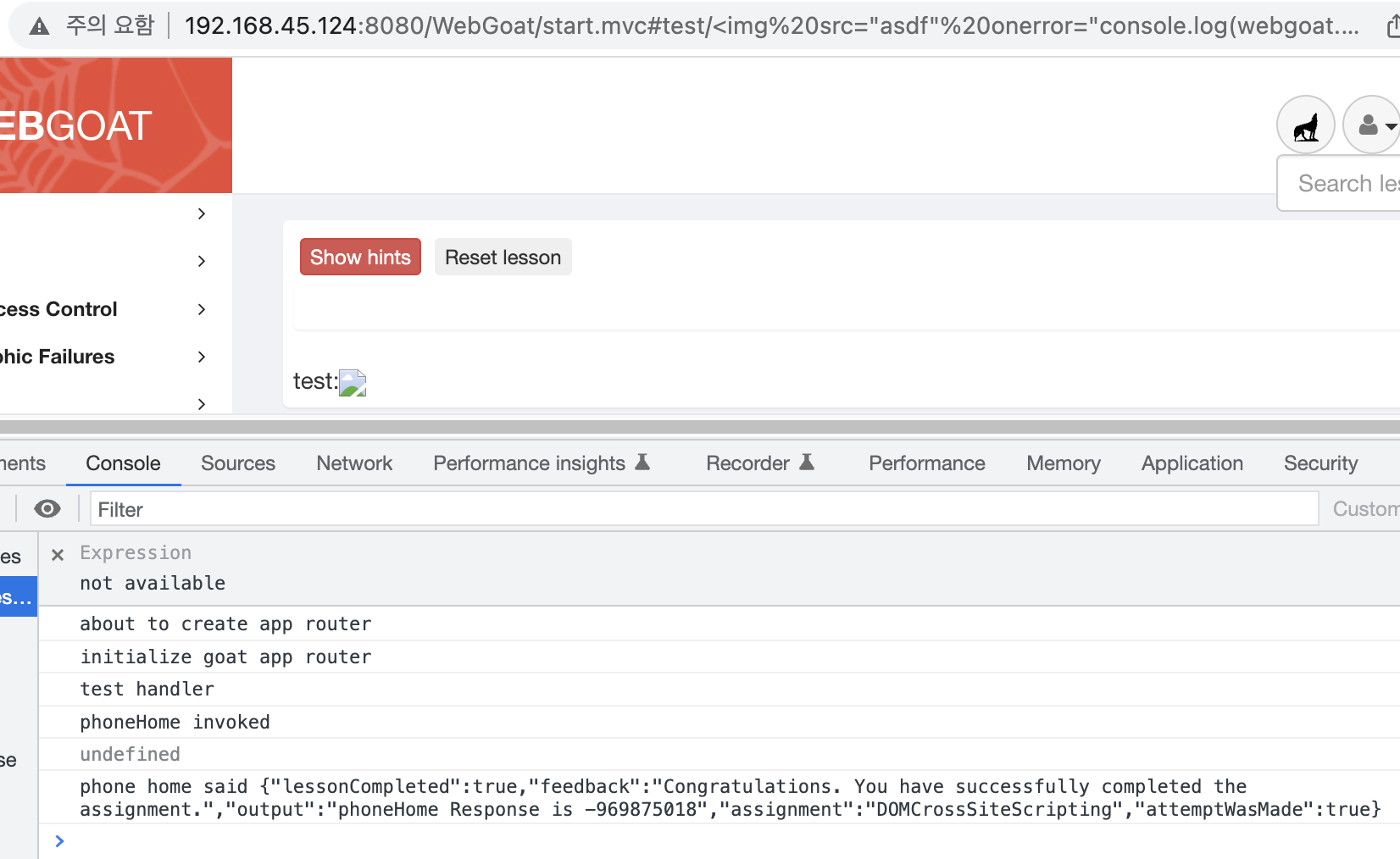Viewport: 1400px width, 859px height.
Task: Open the Access Control sidebar category
Action: pos(58,309)
